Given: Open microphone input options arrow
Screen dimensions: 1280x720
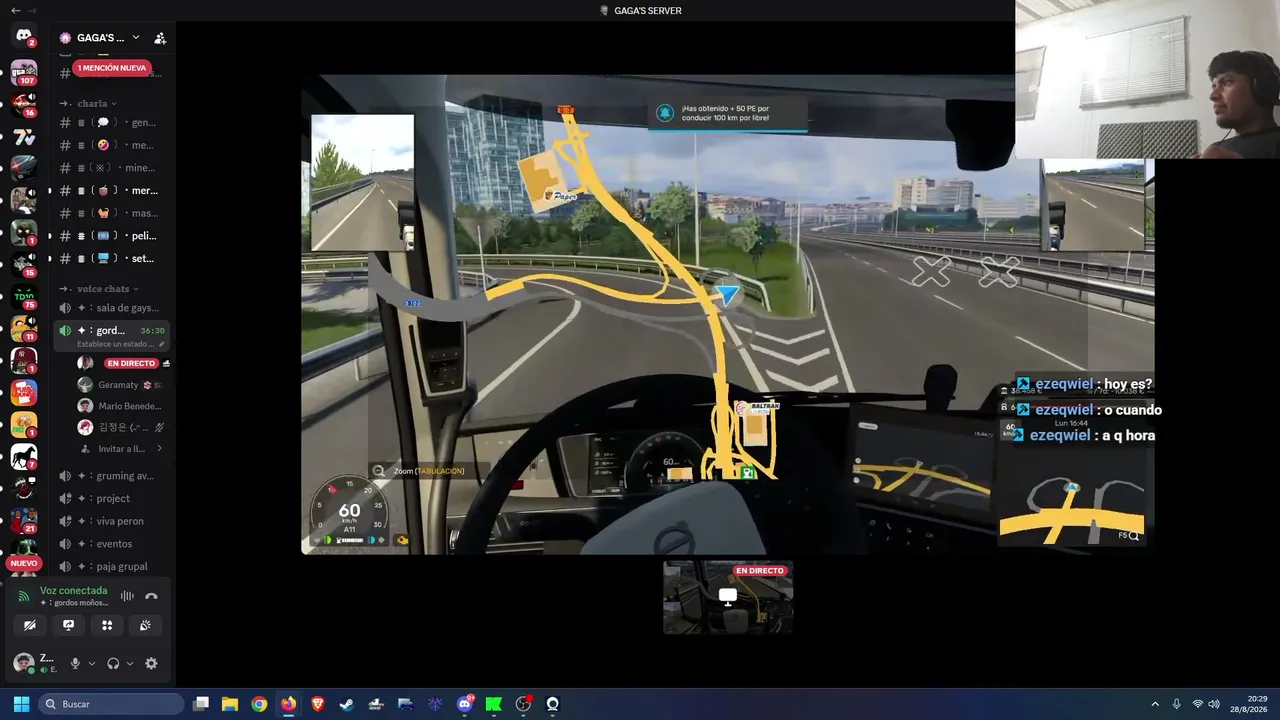Looking at the screenshot, I should click(92, 663).
